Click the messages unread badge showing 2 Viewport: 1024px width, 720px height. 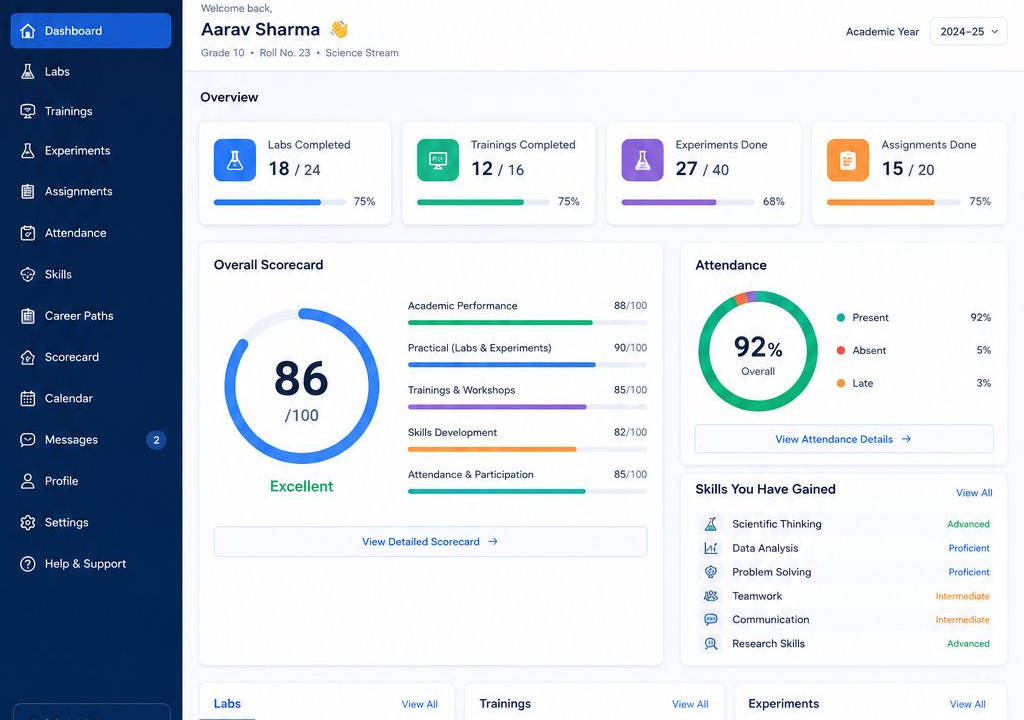pos(156,440)
